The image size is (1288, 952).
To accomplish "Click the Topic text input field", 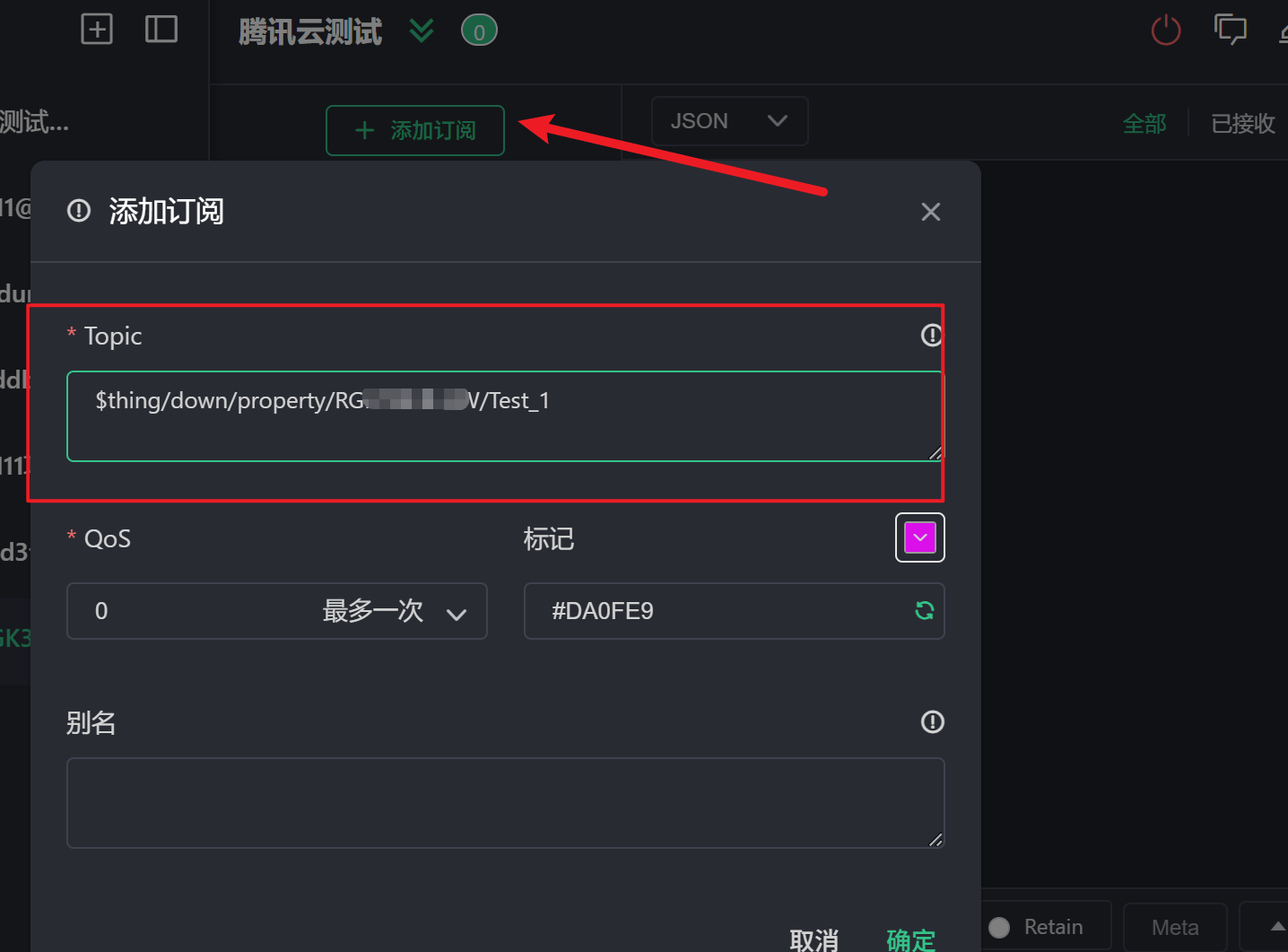I will 504,416.
